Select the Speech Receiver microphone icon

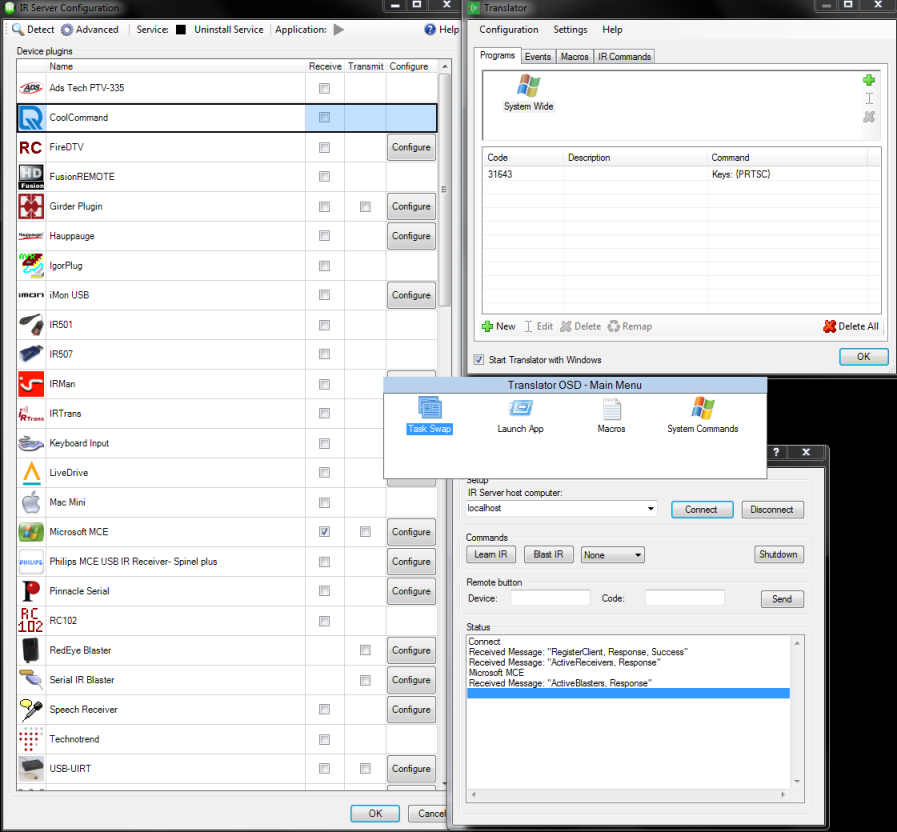click(31, 710)
